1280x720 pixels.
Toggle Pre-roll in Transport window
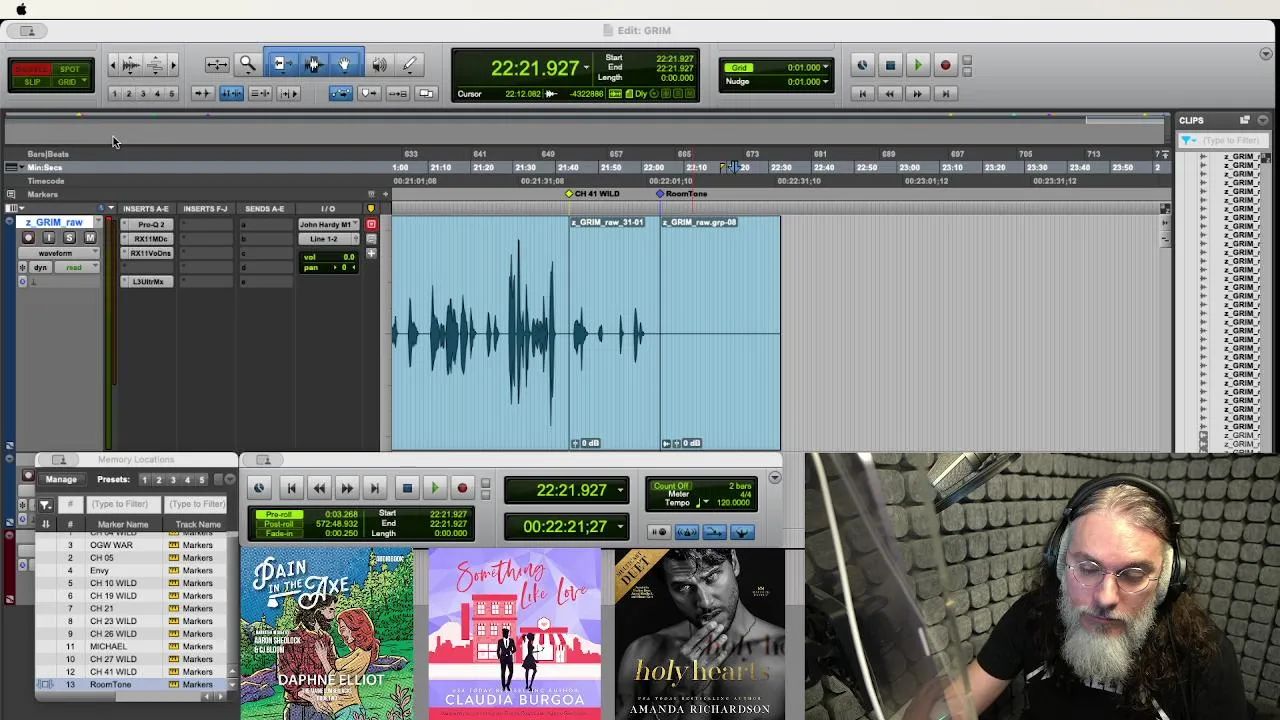tap(278, 515)
